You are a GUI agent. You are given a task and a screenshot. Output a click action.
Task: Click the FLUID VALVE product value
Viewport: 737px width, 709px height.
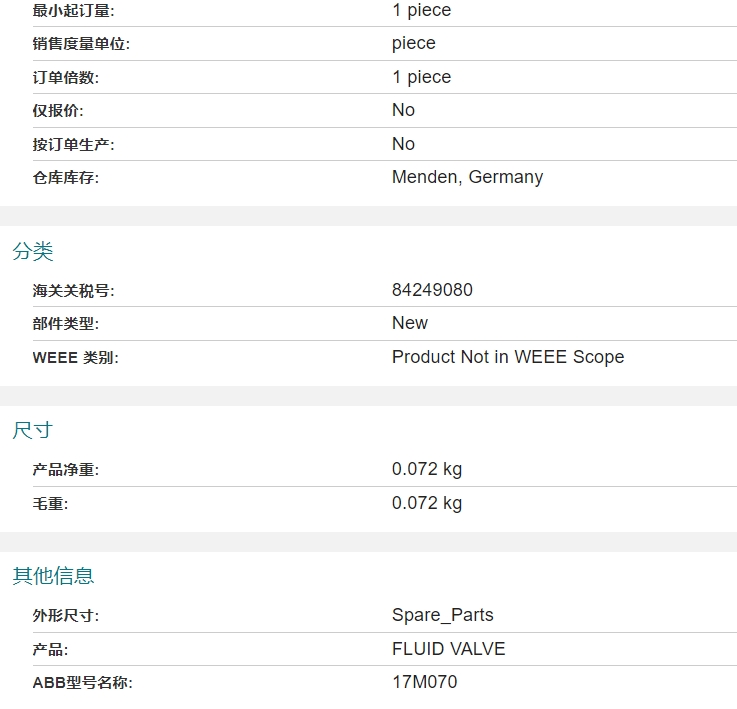[448, 649]
